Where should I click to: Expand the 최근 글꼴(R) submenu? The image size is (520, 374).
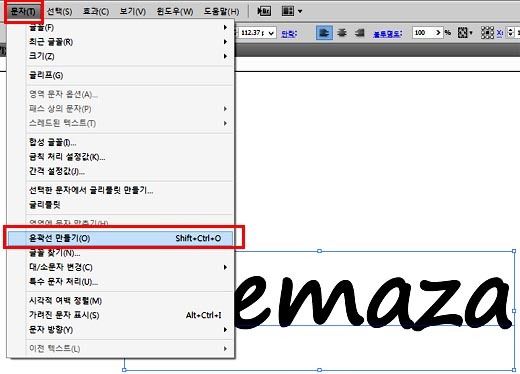[x=130, y=42]
